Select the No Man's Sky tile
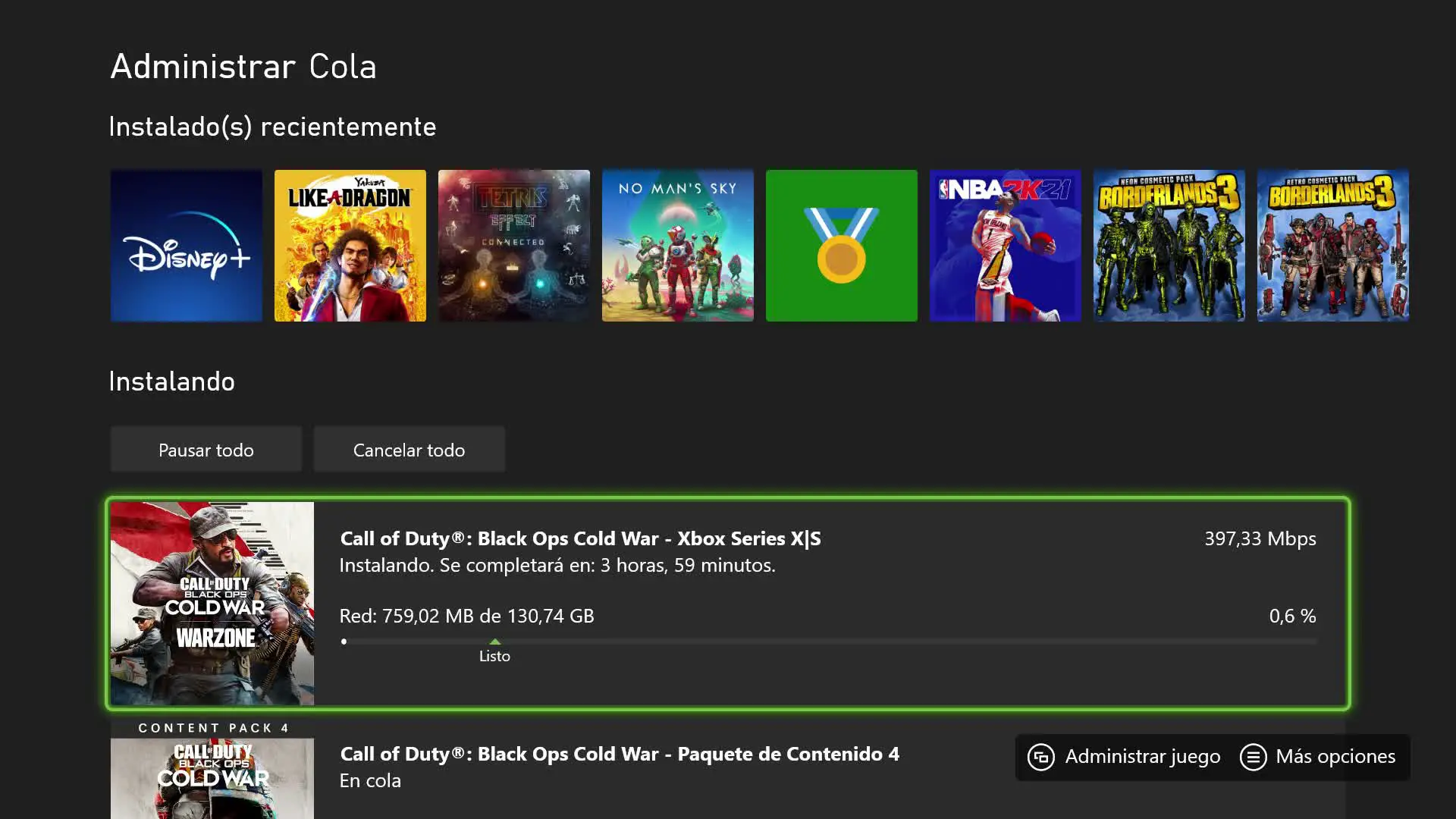This screenshot has width=1456, height=819. pyautogui.click(x=678, y=246)
